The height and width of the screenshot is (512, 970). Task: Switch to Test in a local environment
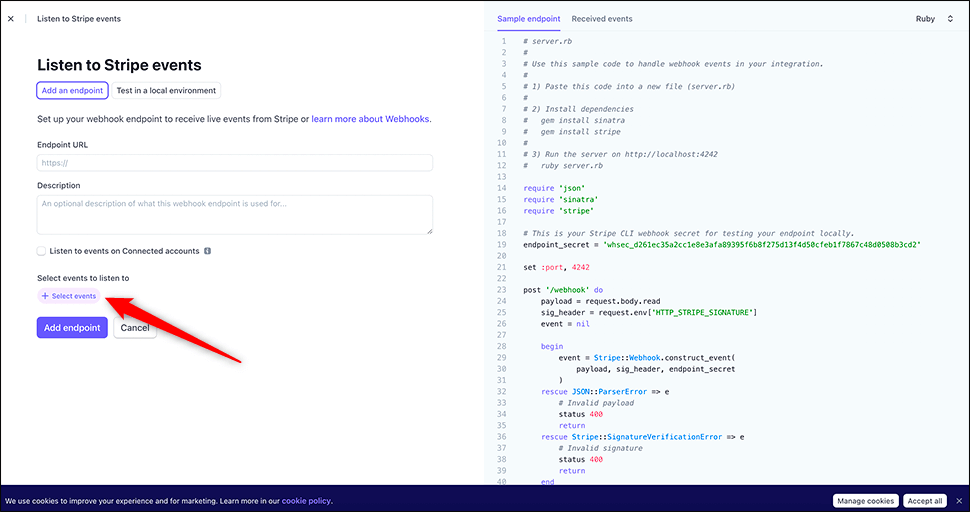click(x=166, y=90)
